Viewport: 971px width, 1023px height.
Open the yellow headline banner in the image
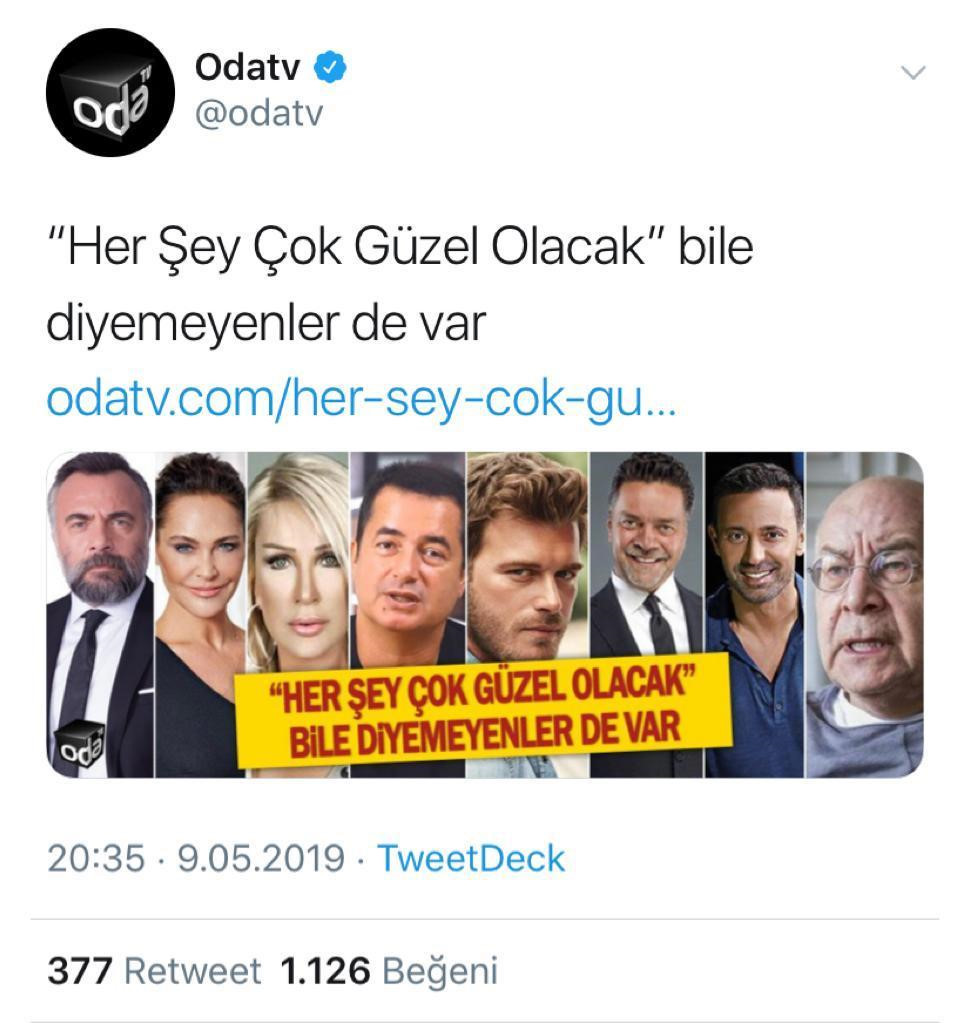[x=484, y=709]
